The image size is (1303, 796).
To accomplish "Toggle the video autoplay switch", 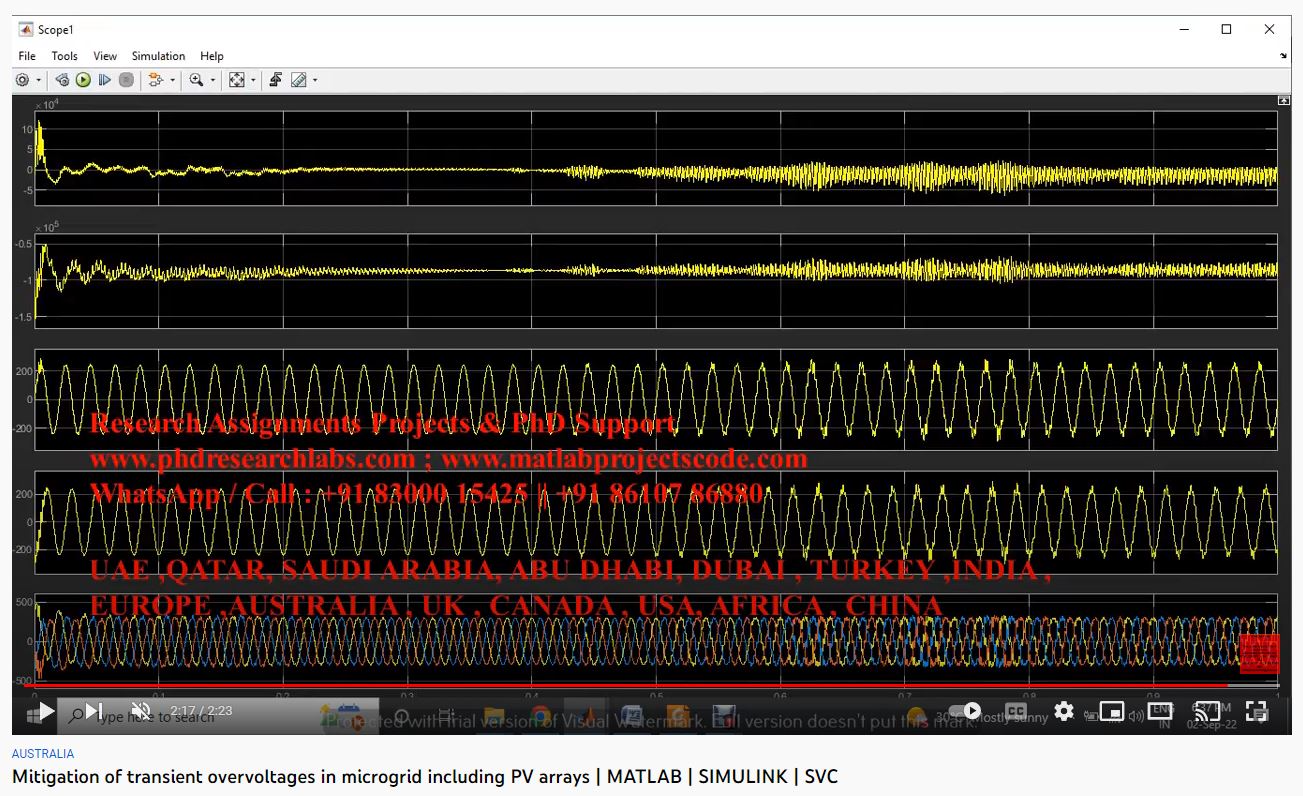I will click(x=964, y=712).
